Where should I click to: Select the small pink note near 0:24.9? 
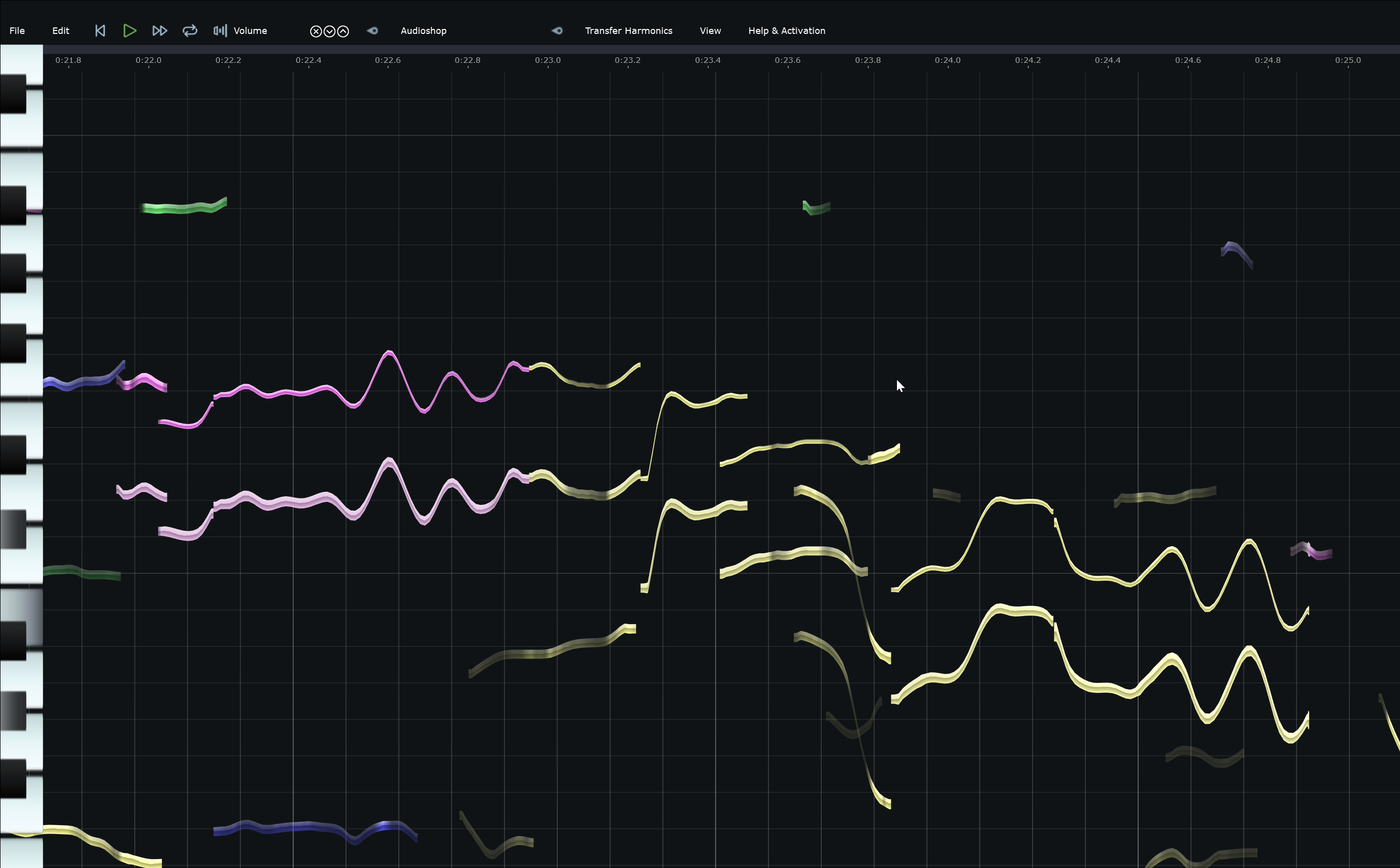[1312, 551]
